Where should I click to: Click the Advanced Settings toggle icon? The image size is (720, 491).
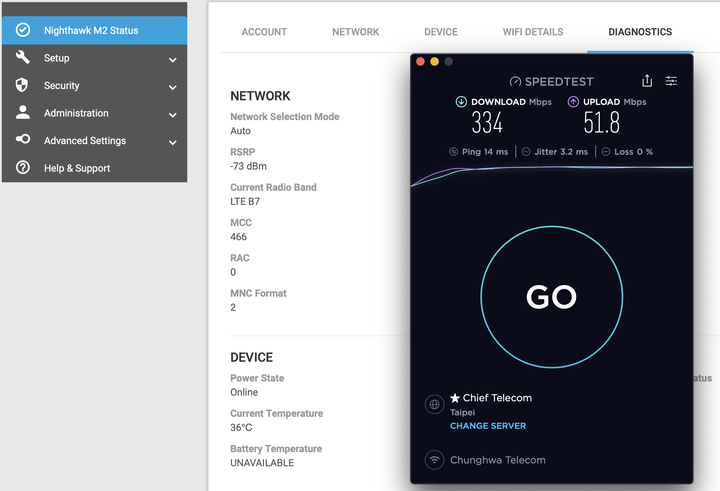(23, 139)
